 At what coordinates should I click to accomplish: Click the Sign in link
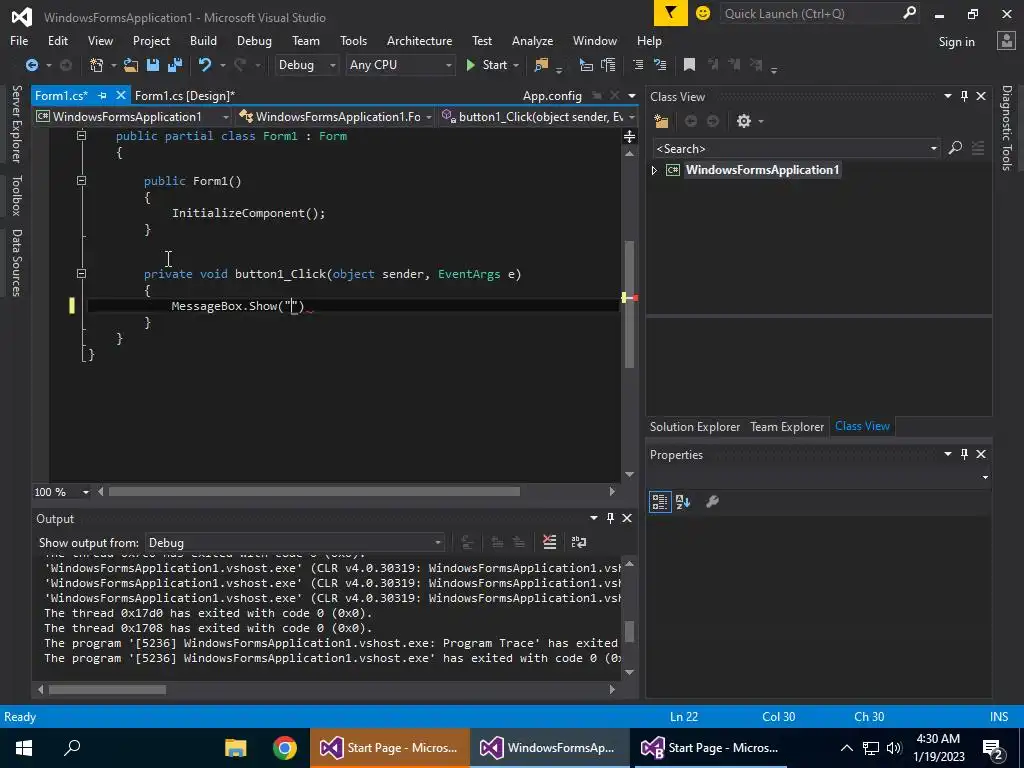956,41
